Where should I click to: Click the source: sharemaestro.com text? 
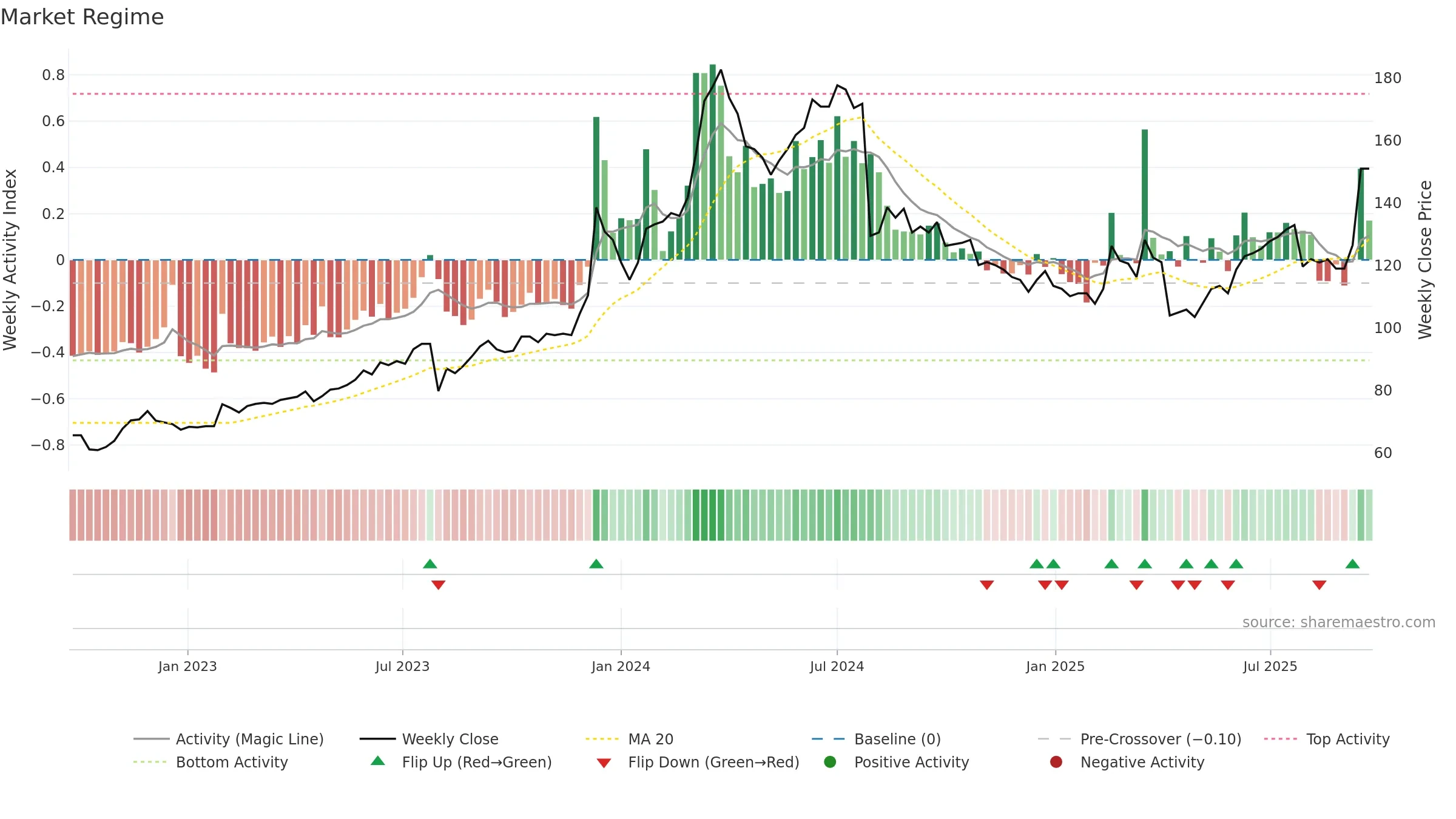point(1339,622)
